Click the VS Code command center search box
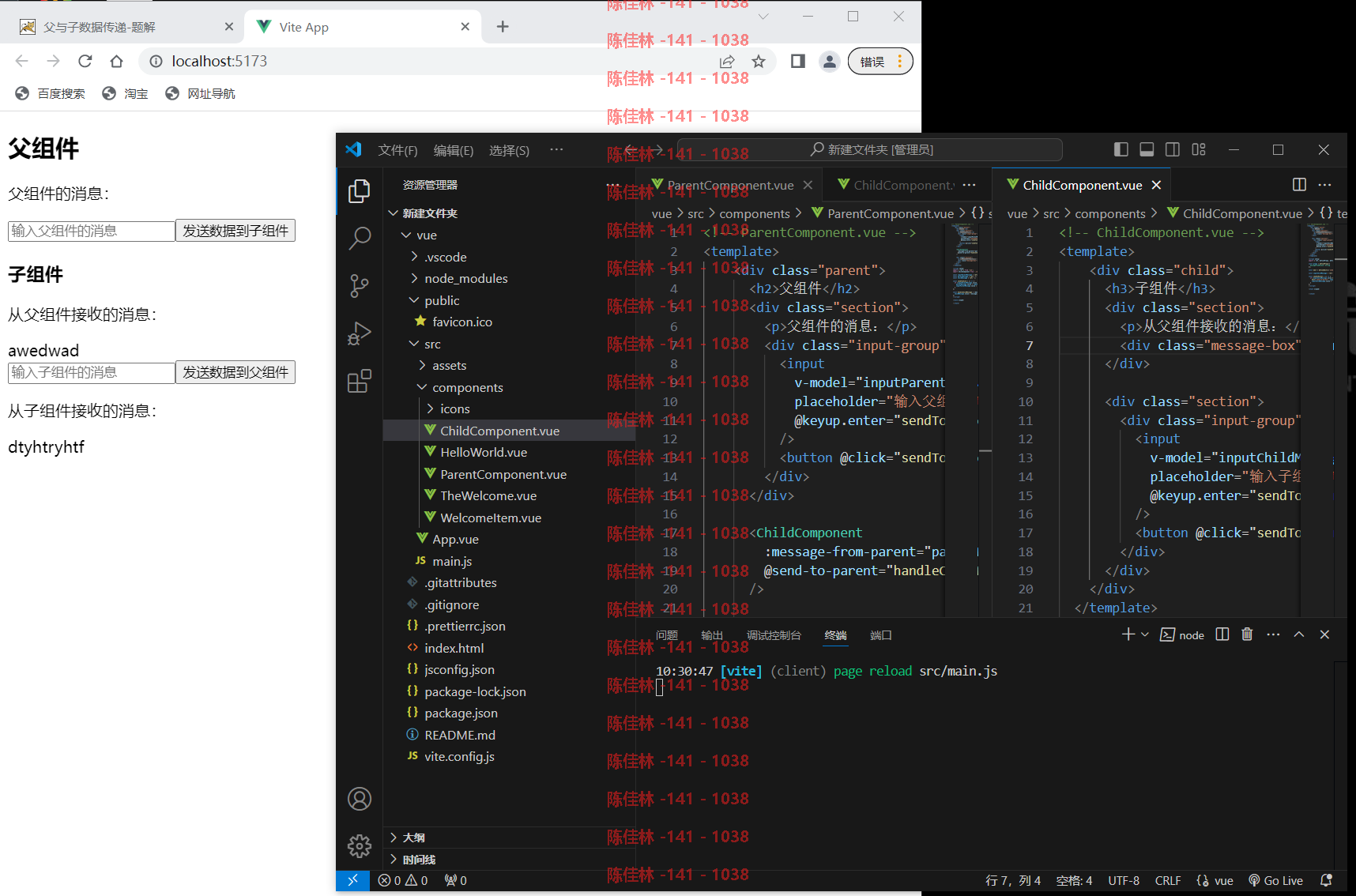 point(872,149)
